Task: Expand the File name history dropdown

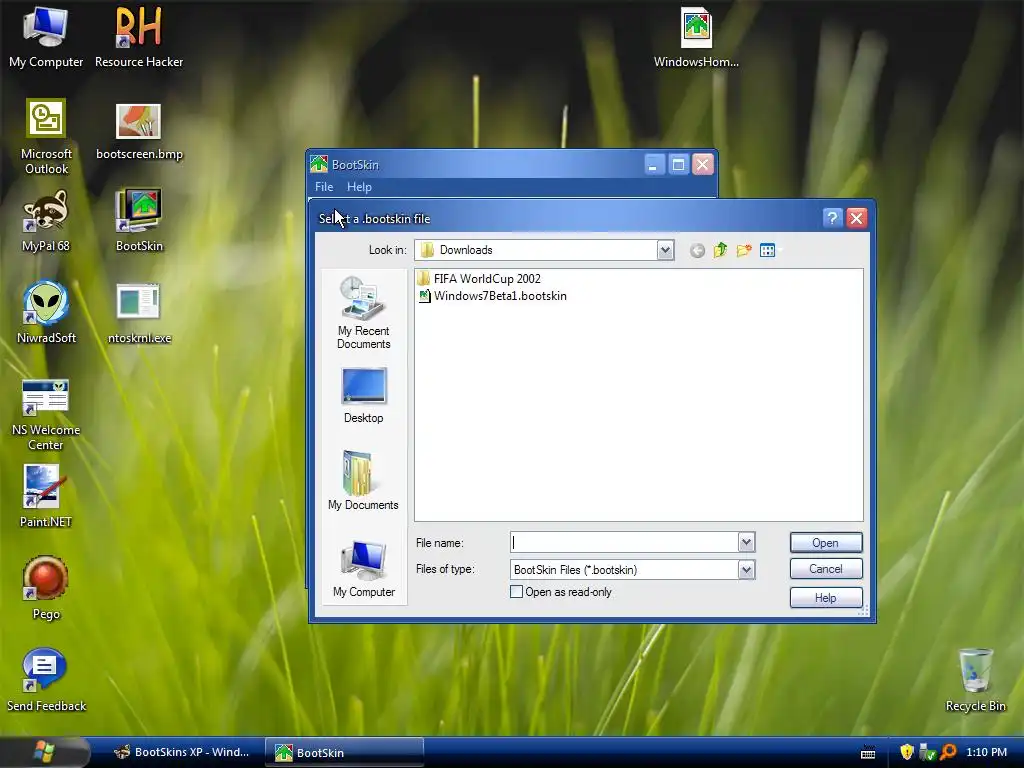Action: pyautogui.click(x=746, y=542)
